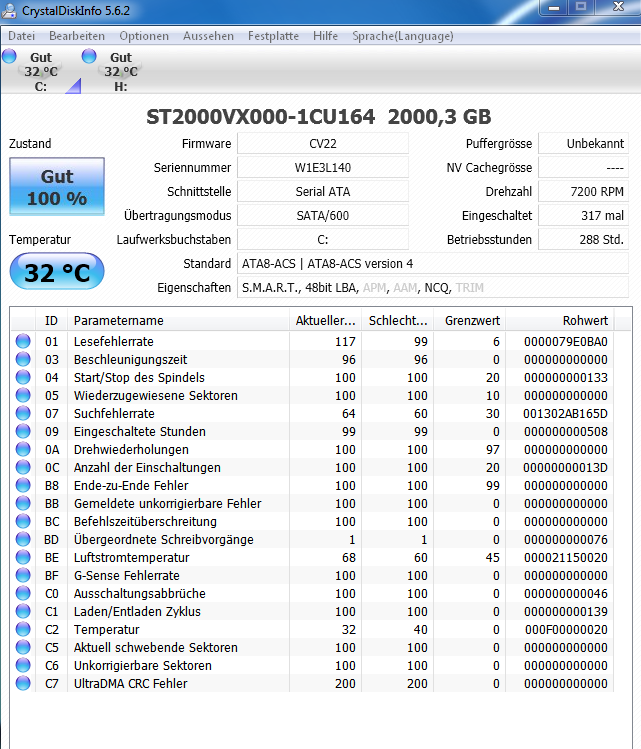Click status orb for Gemeldete unkorrigierbare Fehler
This screenshot has width=641, height=749.
pyautogui.click(x=23, y=503)
